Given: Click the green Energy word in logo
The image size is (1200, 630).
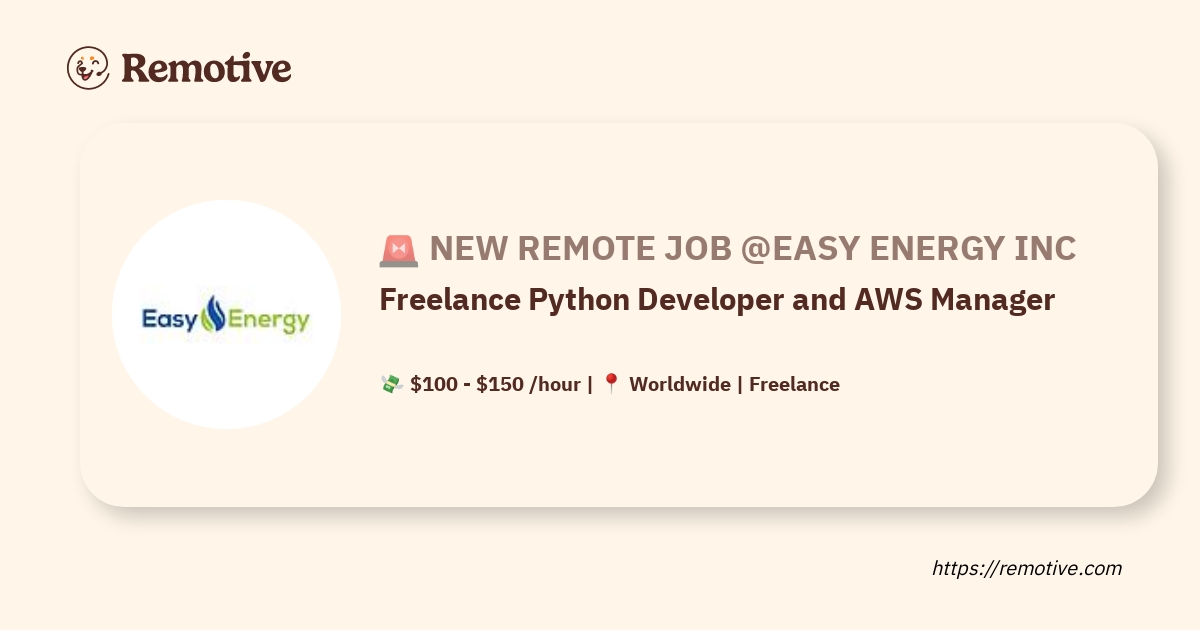Looking at the screenshot, I should point(269,322).
